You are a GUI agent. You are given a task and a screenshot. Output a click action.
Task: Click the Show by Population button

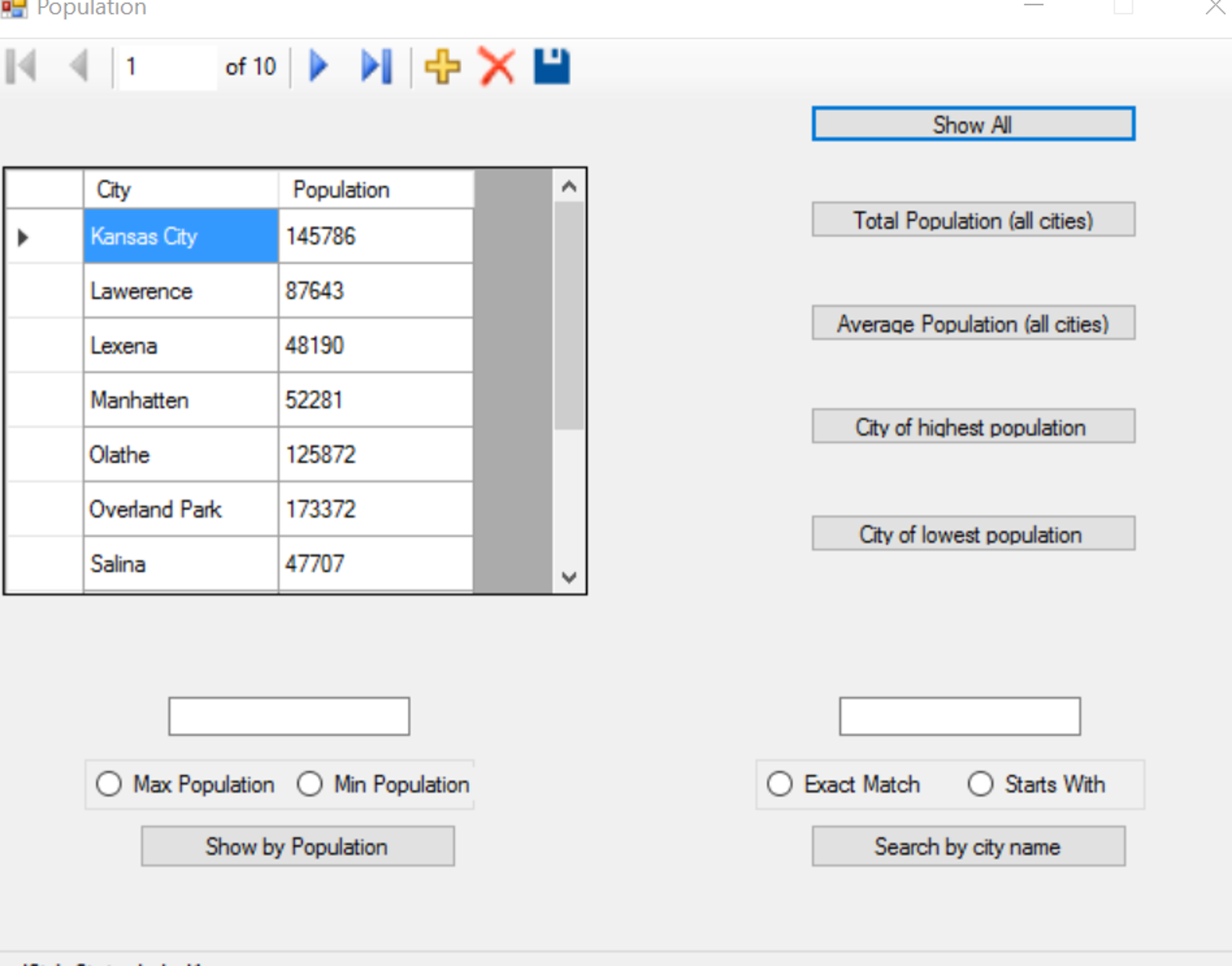coord(298,846)
